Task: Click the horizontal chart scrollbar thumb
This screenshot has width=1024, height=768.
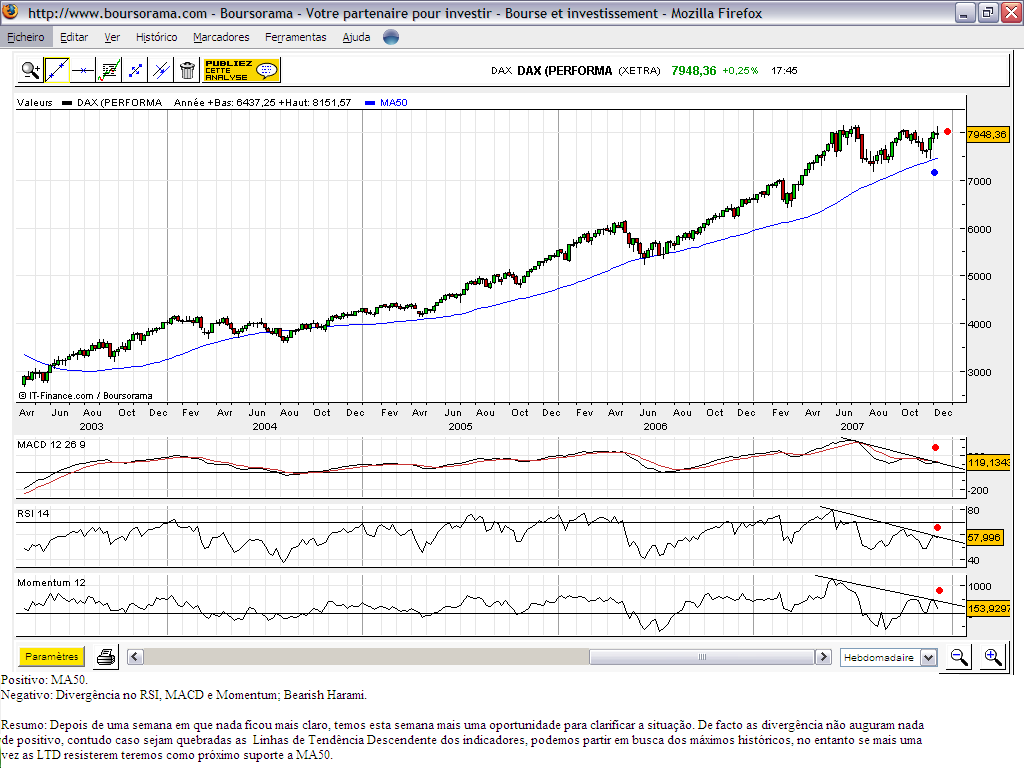Action: [702, 657]
